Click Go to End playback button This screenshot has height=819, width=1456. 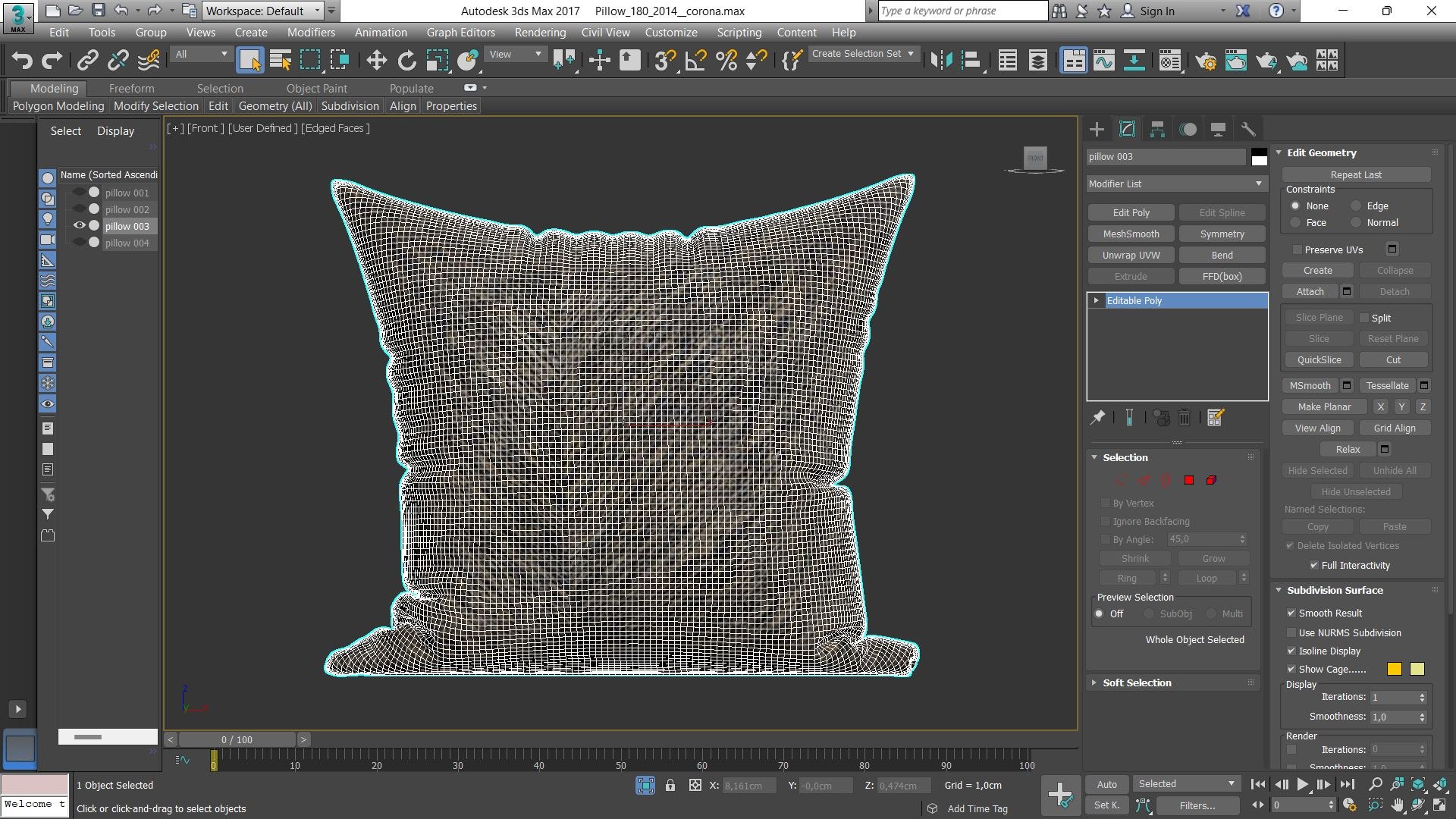(1347, 784)
